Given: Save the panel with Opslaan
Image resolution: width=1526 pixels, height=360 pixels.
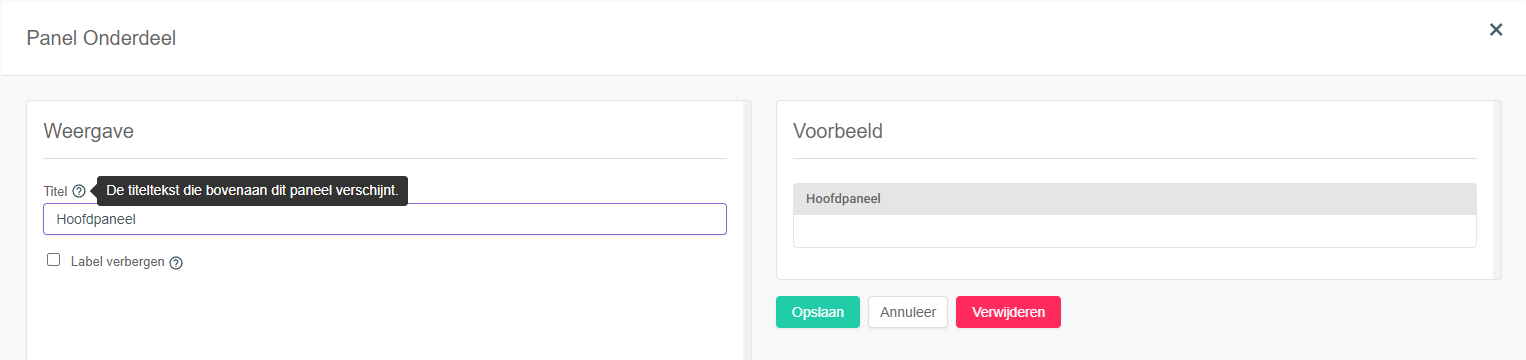Looking at the screenshot, I should point(818,312).
